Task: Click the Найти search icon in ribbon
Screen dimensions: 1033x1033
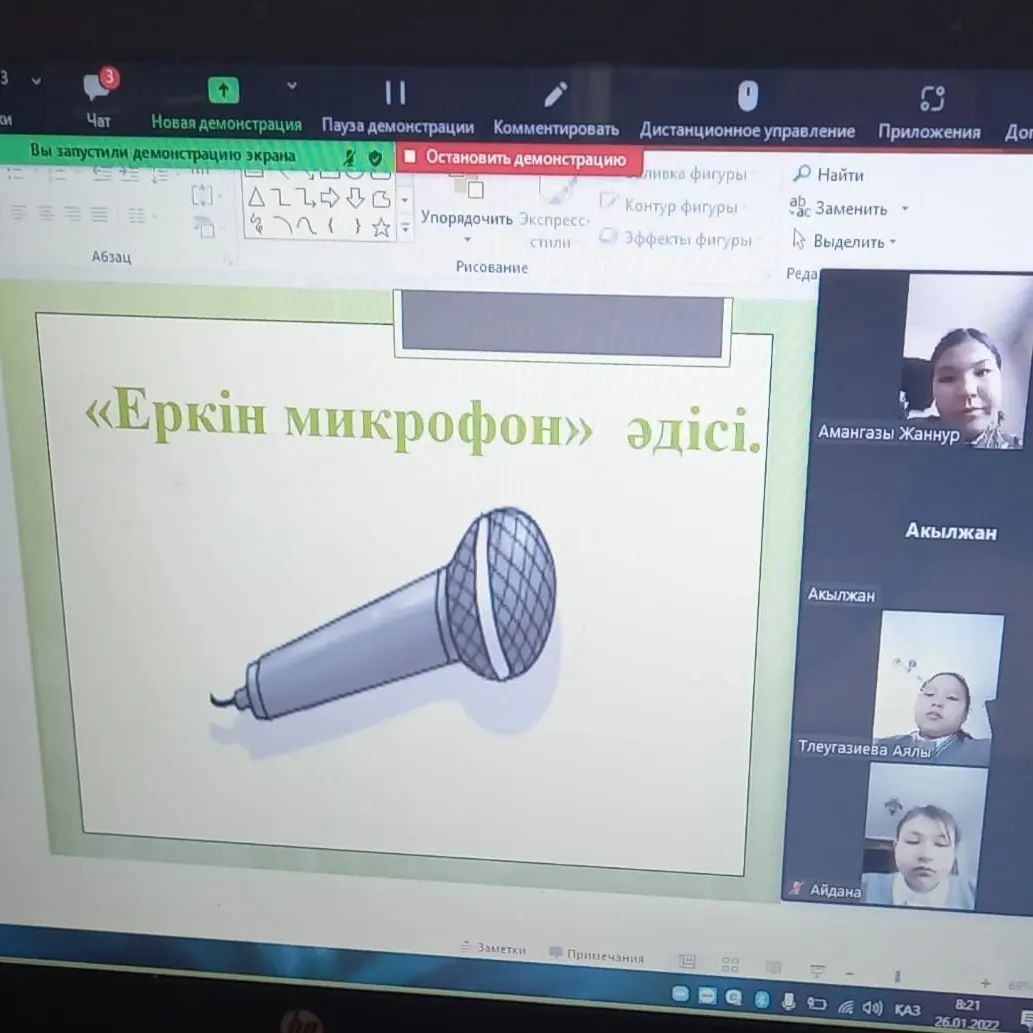Action: click(x=801, y=174)
